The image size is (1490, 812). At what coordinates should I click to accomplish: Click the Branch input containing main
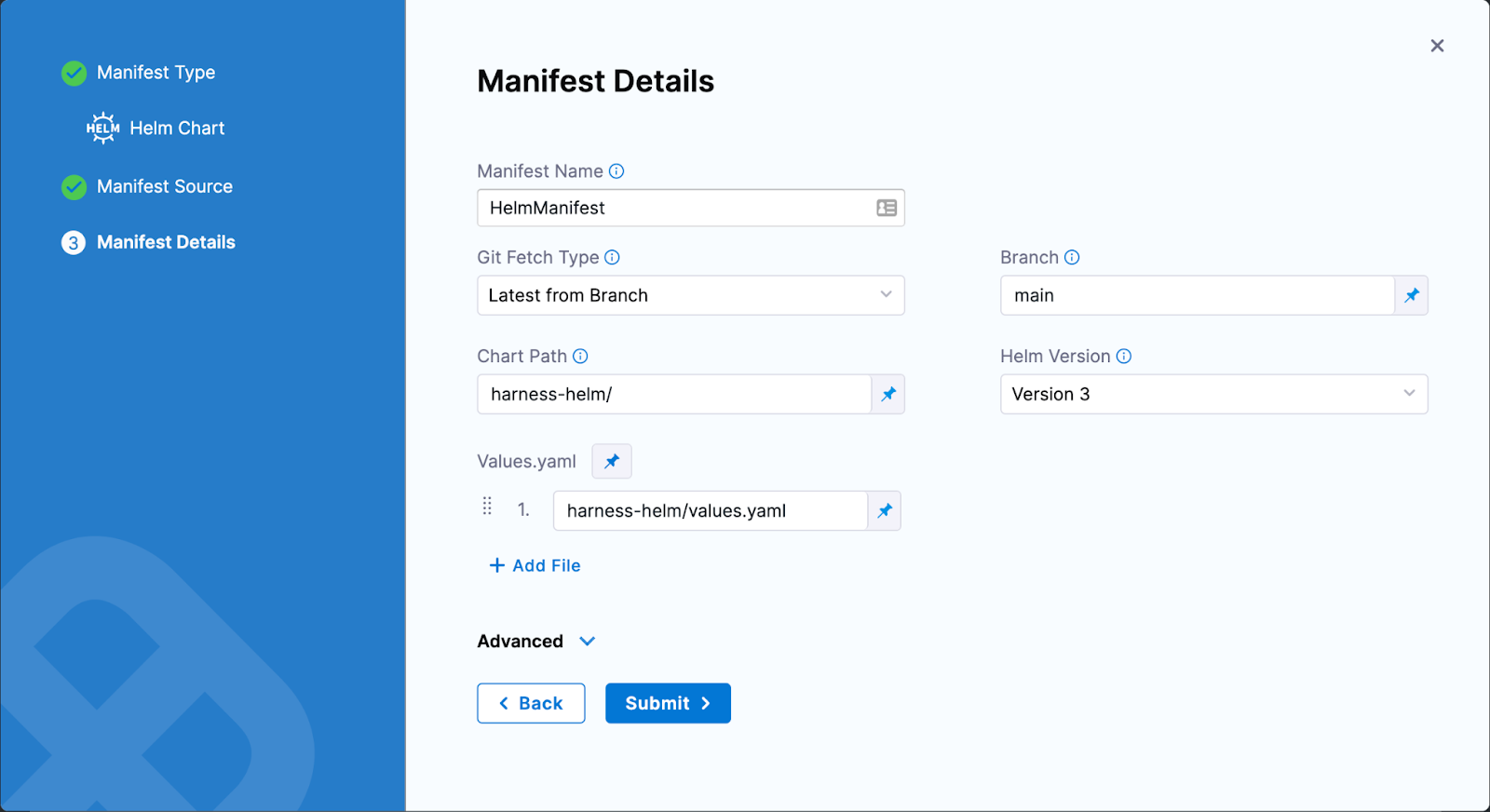click(x=1198, y=295)
